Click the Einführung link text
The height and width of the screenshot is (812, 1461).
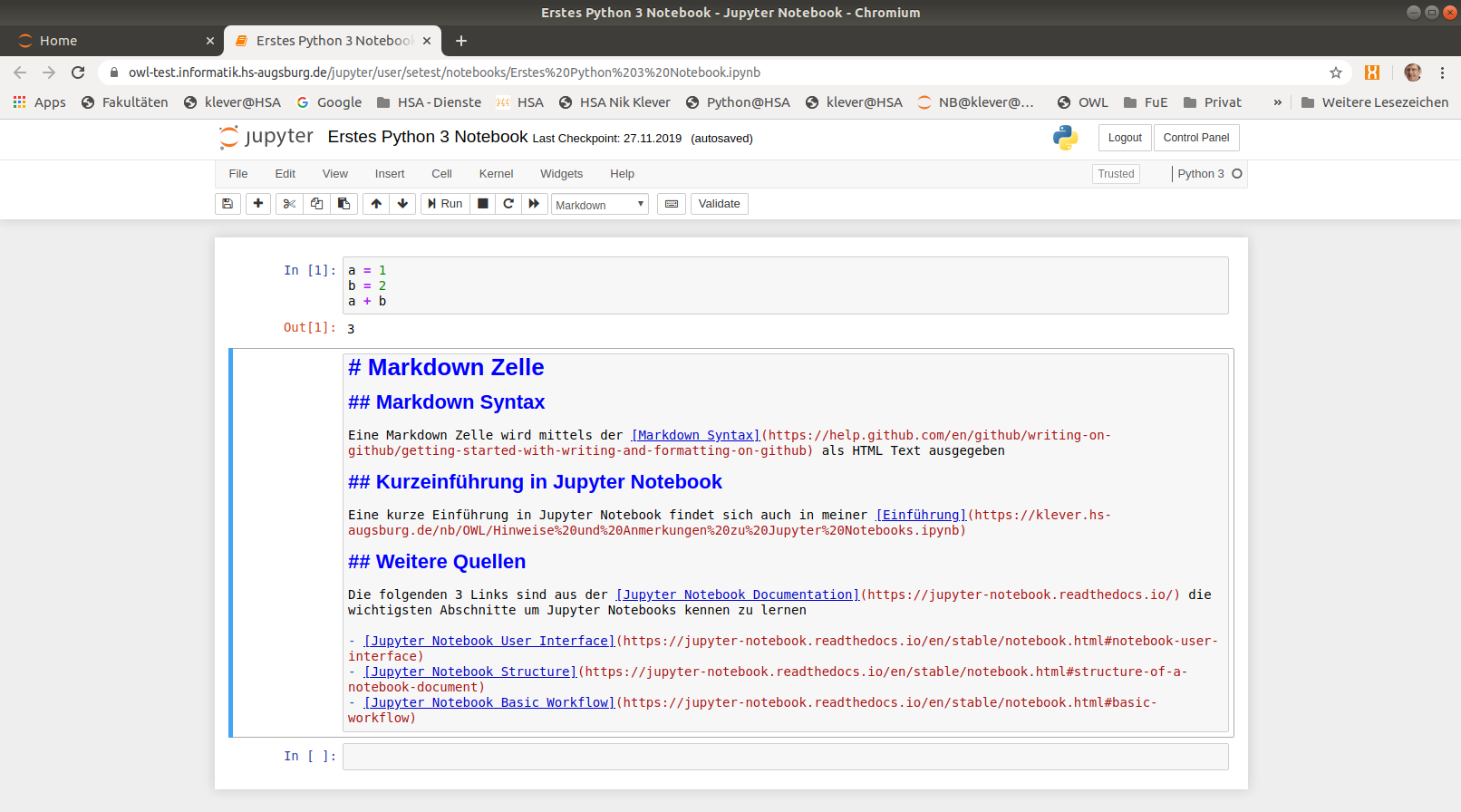pos(921,516)
